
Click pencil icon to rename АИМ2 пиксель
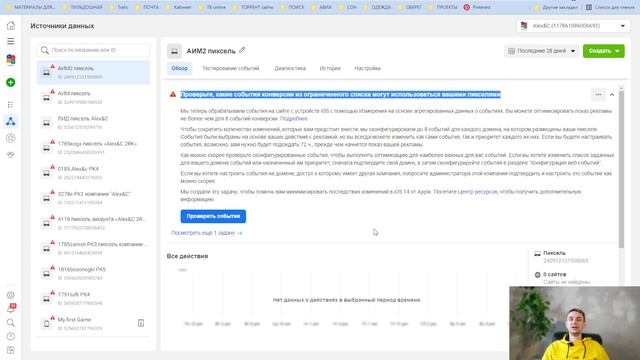[242, 50]
